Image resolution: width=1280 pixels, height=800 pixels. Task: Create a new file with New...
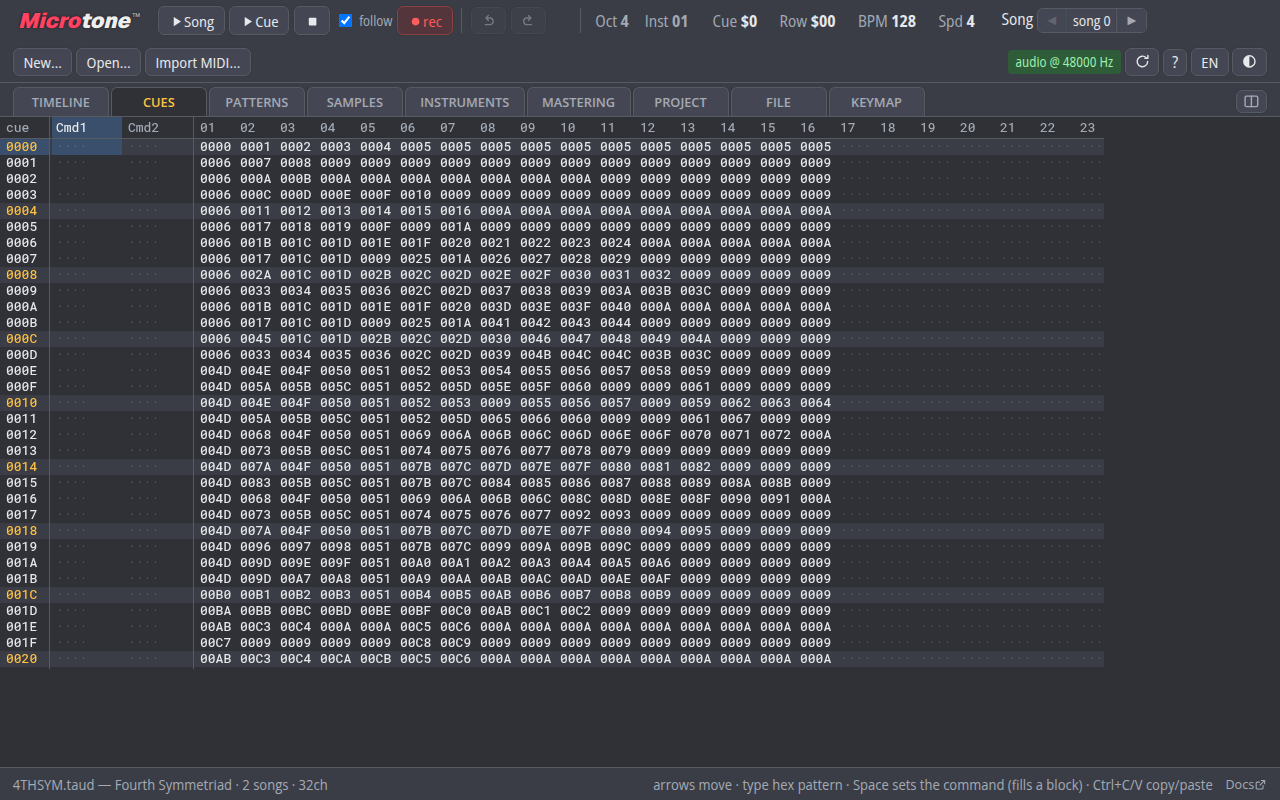43,62
